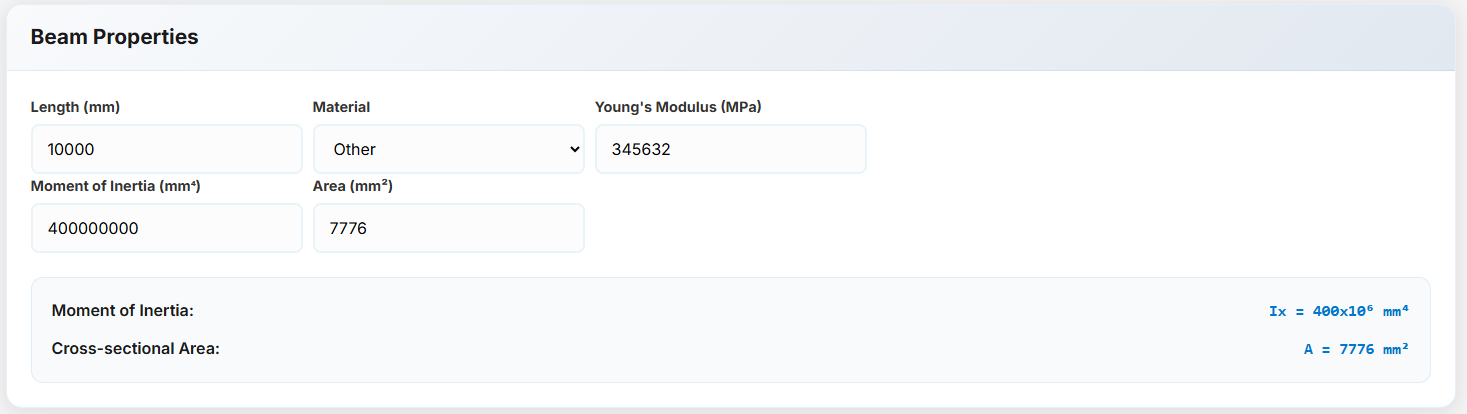Select the Area (mm²) input field
Screen dimensions: 1467x414
(448, 228)
